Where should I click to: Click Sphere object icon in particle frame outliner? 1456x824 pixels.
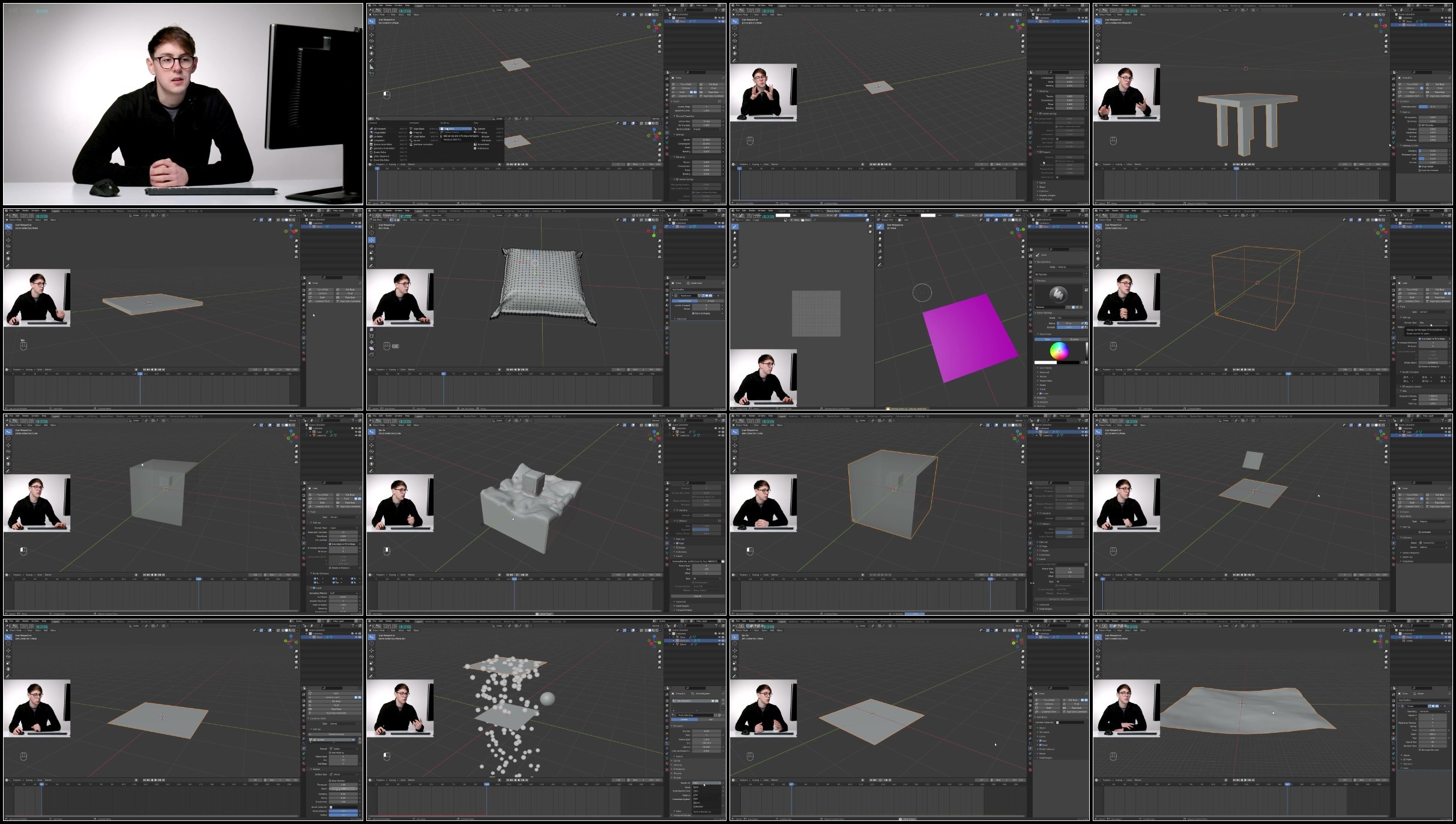tap(677, 645)
